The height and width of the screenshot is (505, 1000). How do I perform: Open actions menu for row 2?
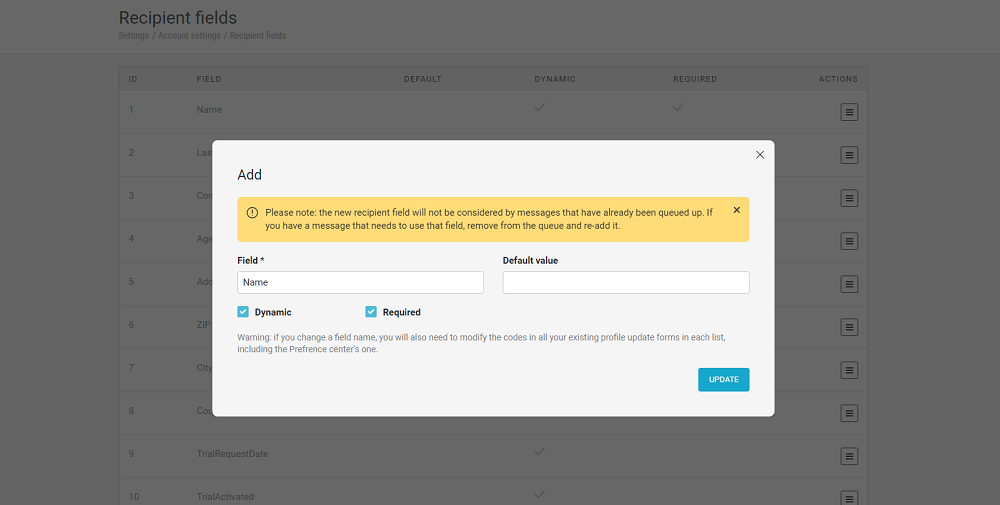(x=849, y=155)
